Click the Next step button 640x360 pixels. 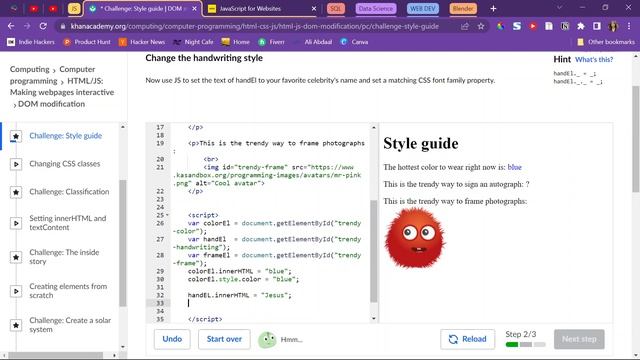click(579, 339)
